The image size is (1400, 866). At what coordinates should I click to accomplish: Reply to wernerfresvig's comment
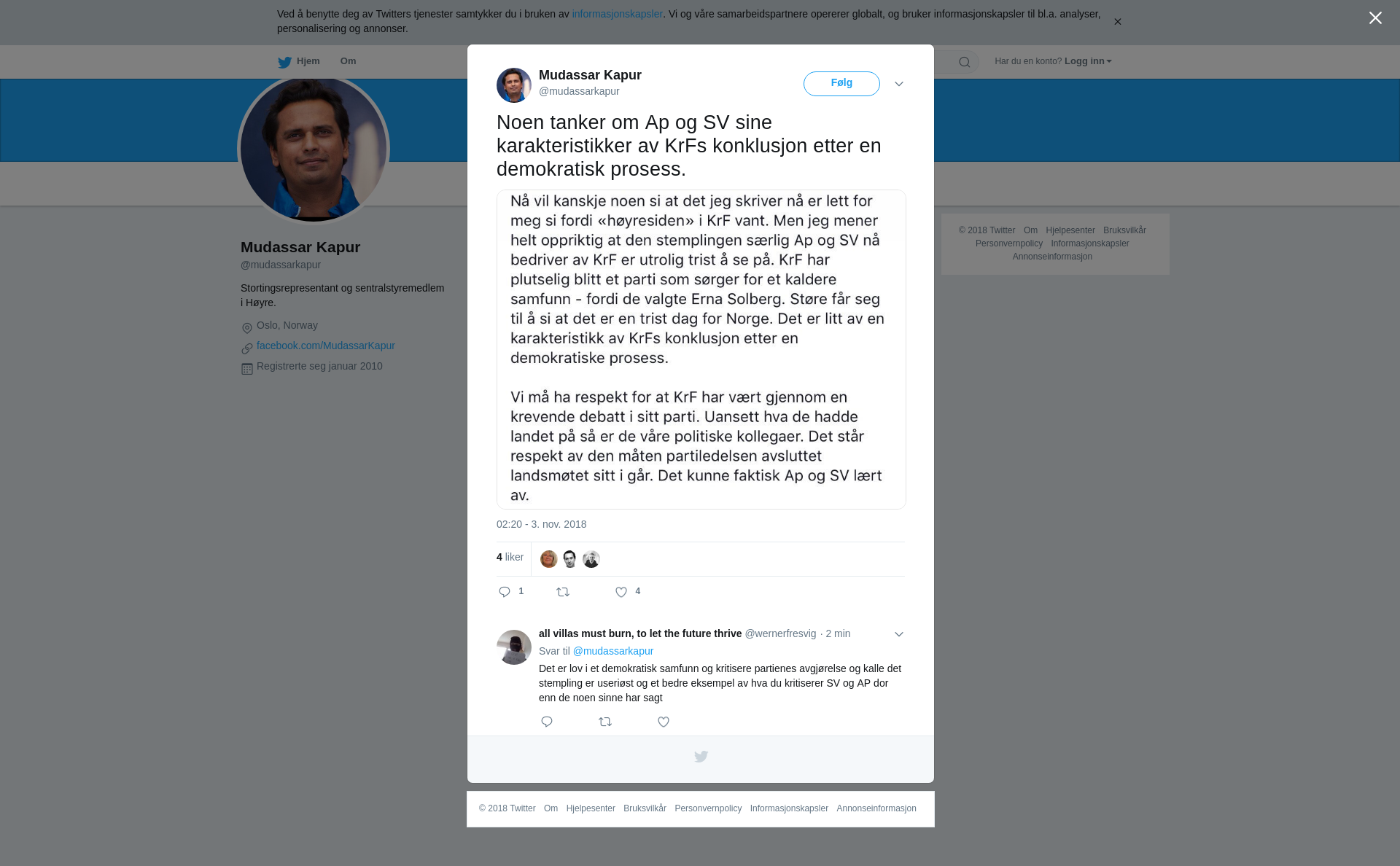pyautogui.click(x=547, y=722)
